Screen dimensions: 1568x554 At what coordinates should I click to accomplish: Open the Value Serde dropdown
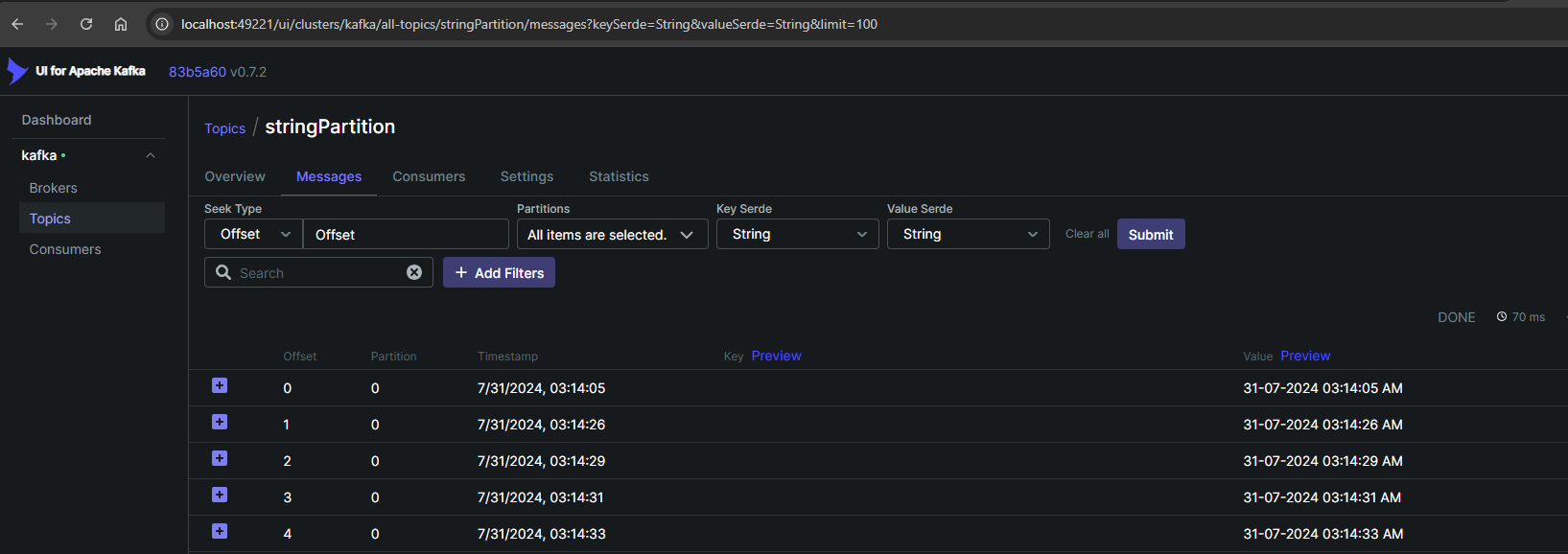click(968, 234)
